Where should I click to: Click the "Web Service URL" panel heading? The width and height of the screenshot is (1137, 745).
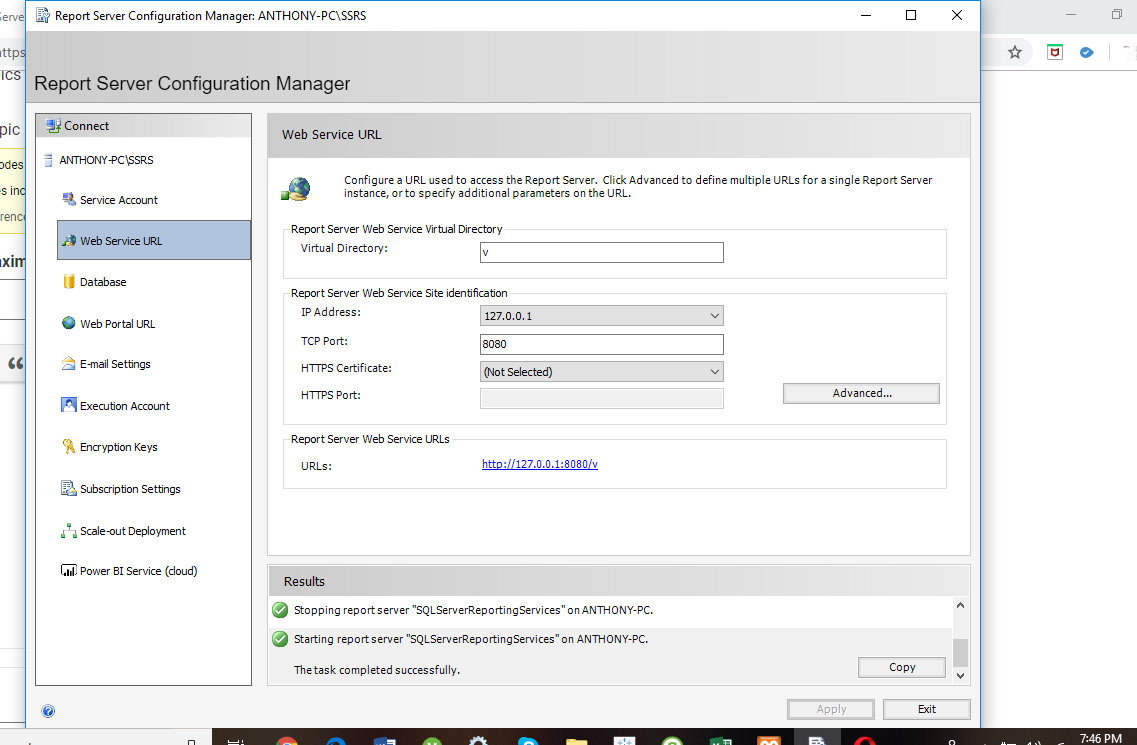click(x=331, y=134)
